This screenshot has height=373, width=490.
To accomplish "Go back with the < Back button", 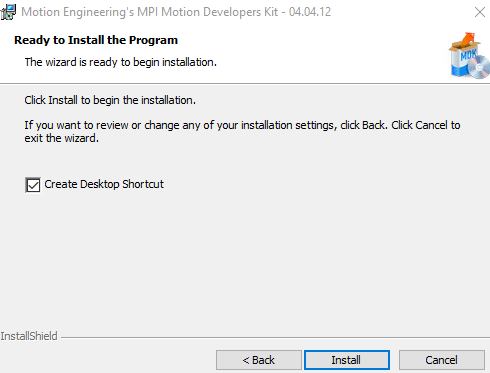I will pos(259,360).
